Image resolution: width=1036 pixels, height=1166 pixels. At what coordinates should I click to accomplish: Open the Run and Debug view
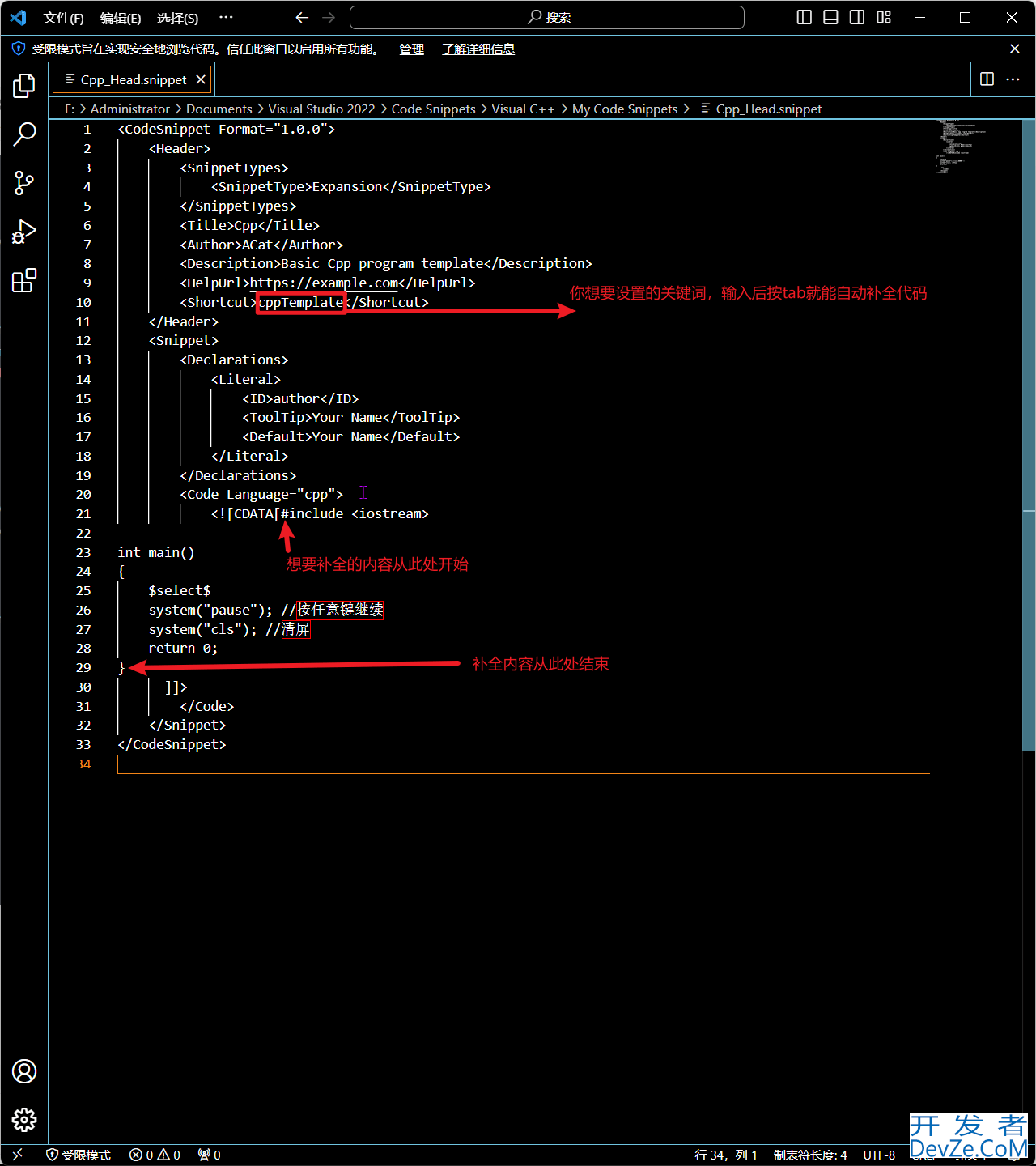click(24, 232)
